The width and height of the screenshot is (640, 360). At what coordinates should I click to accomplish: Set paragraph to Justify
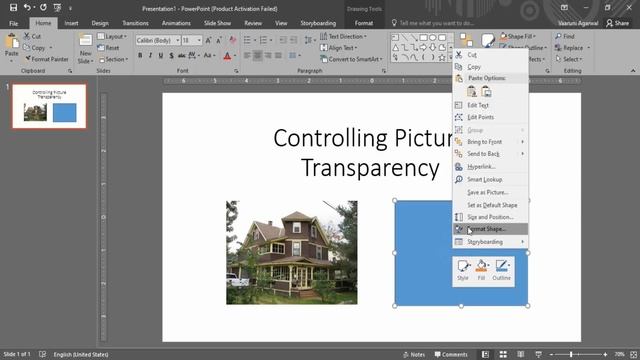[x=278, y=56]
